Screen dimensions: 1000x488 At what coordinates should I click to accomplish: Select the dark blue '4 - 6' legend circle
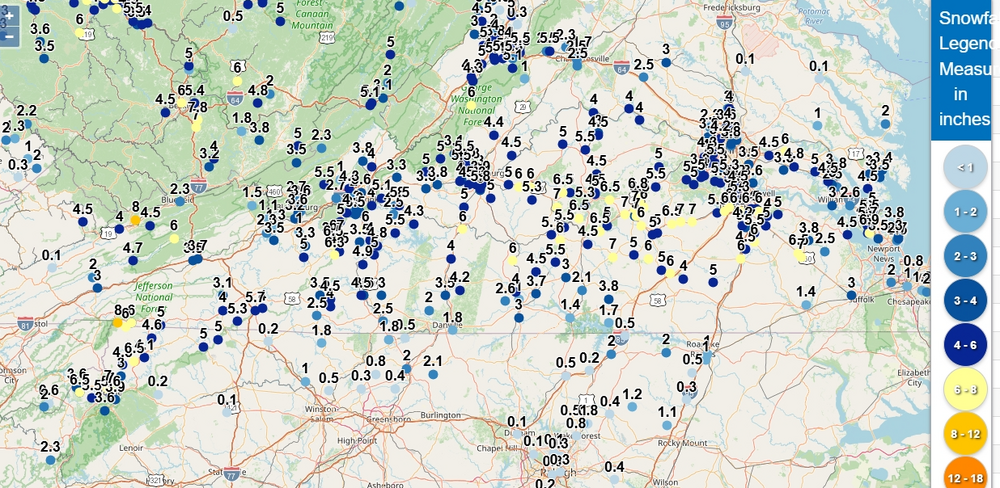[964, 343]
